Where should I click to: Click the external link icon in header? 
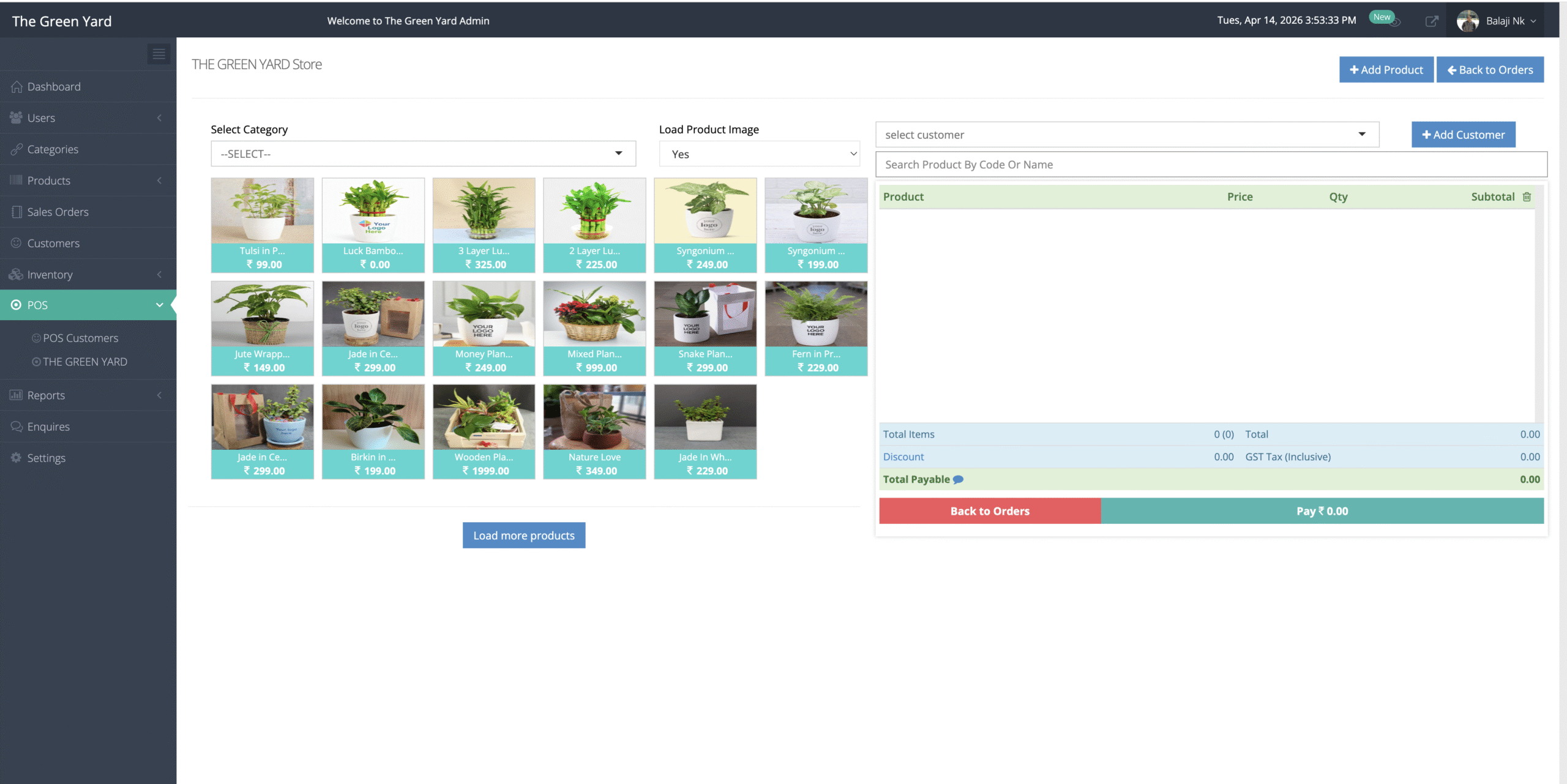1431,21
